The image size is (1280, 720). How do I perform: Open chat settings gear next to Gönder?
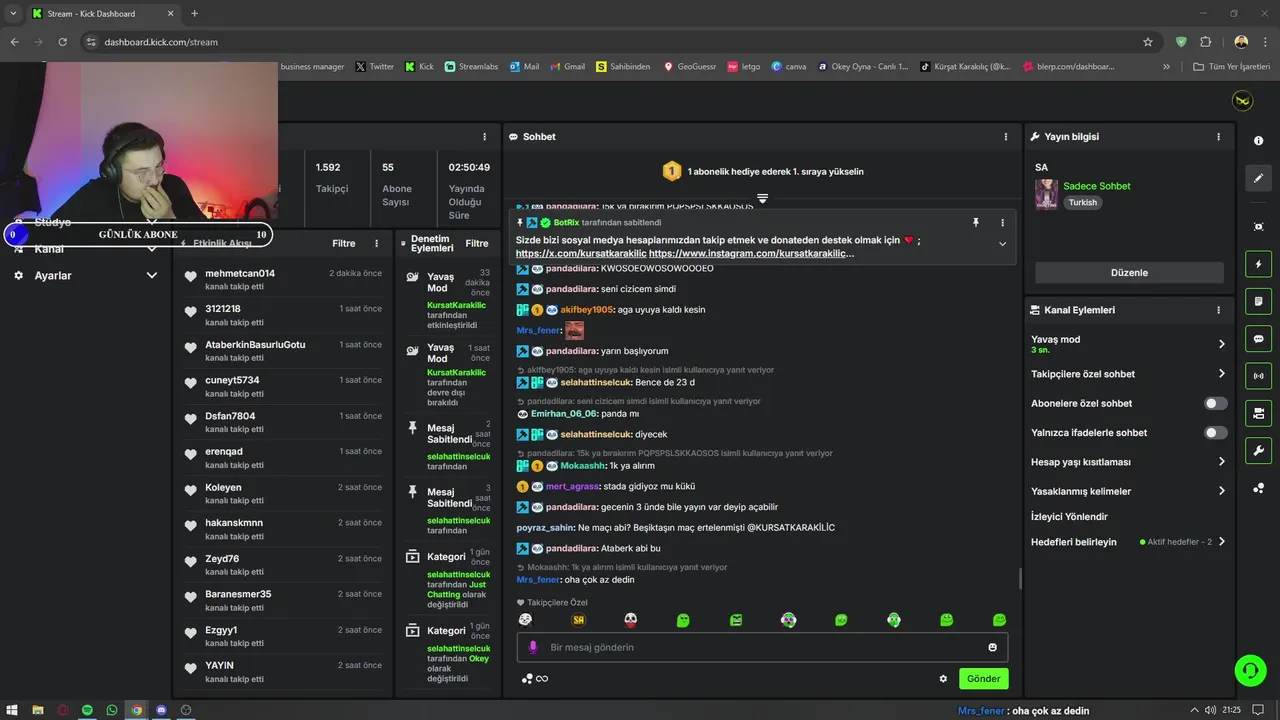point(943,678)
